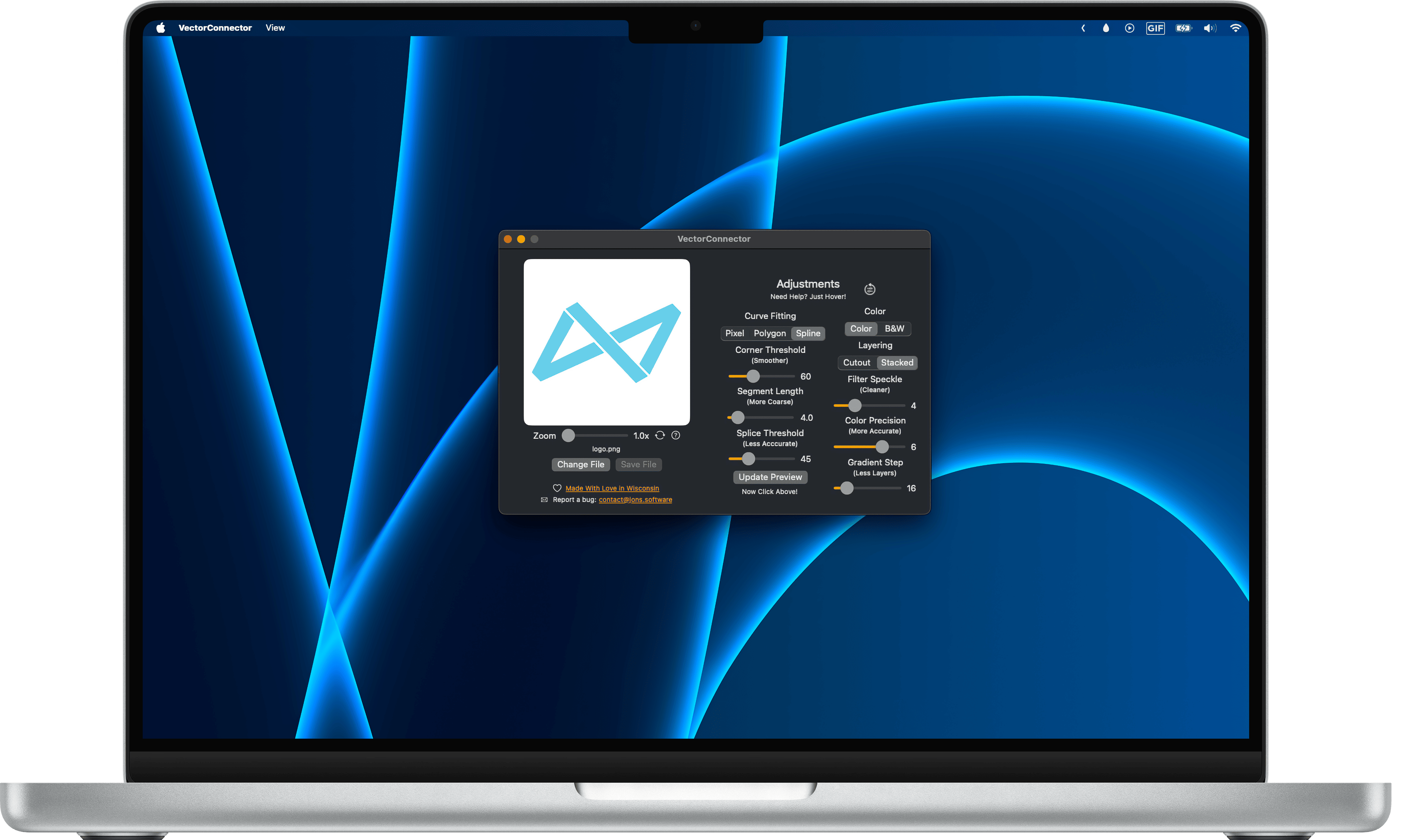Image resolution: width=1420 pixels, height=840 pixels.
Task: Reset adjustments with the circular arrow icon
Action: pos(870,289)
